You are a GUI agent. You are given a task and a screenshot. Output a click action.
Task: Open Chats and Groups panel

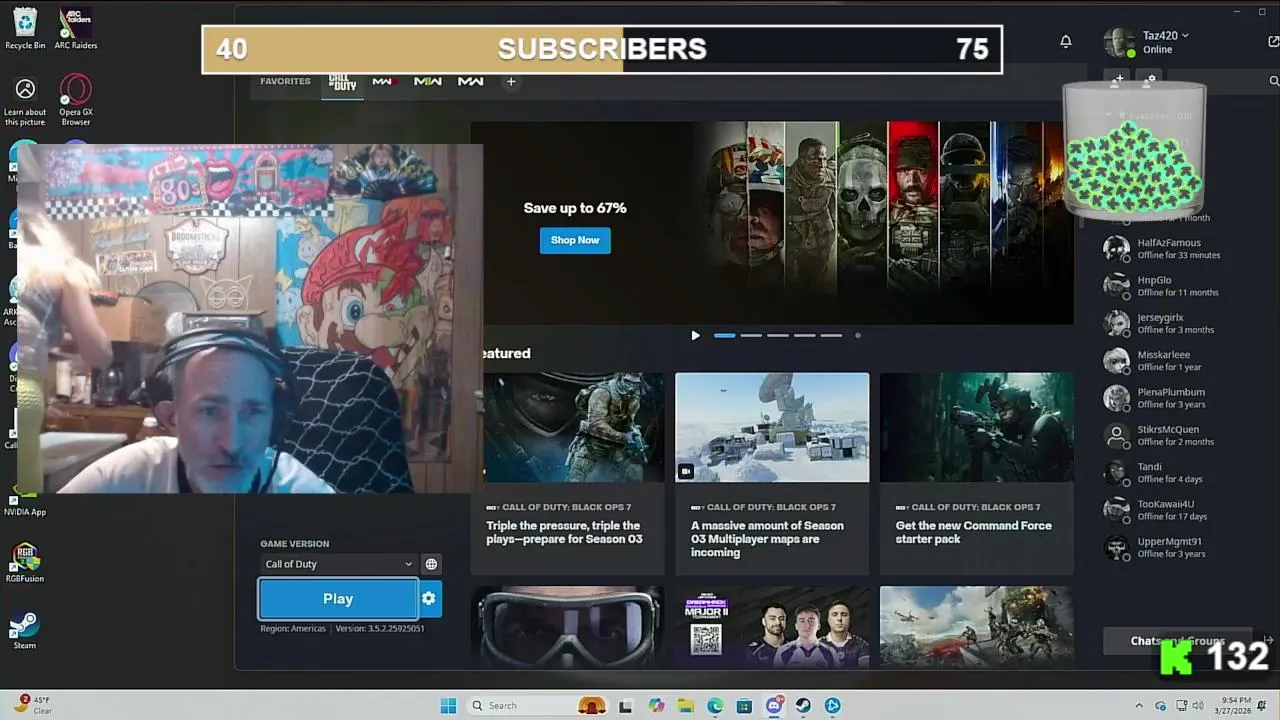[x=1178, y=641]
